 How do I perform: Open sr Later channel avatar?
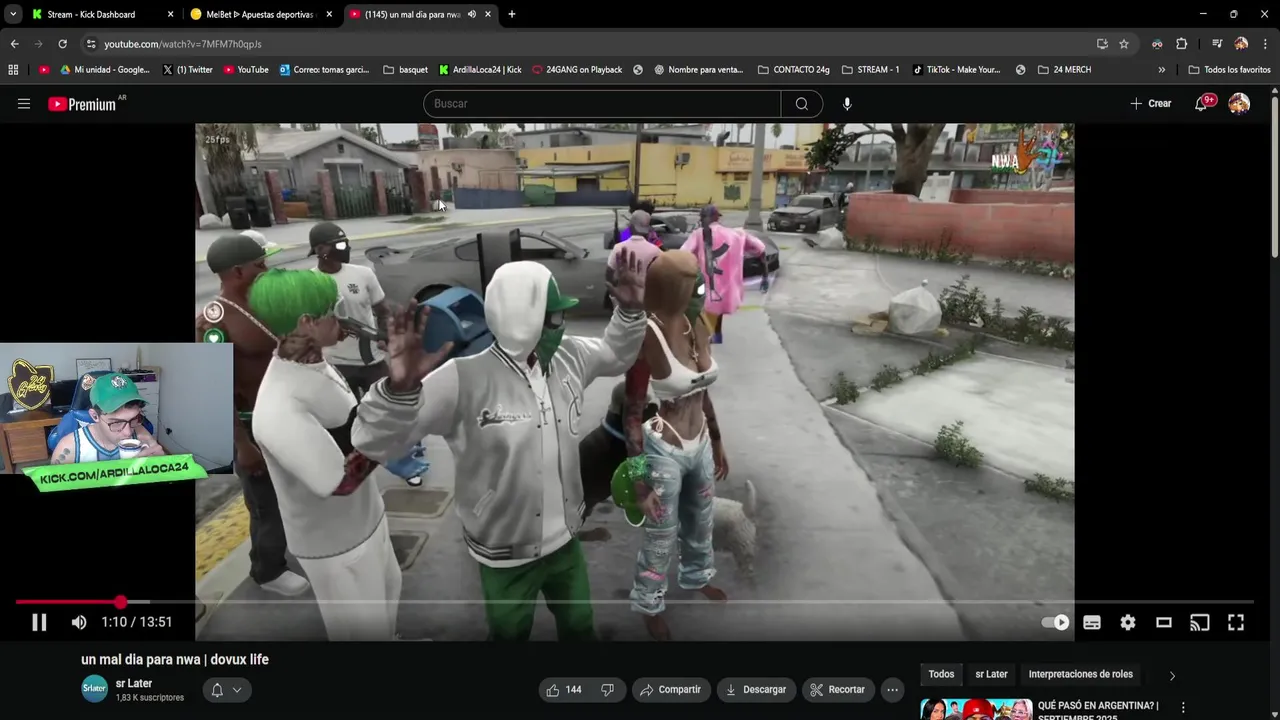pyautogui.click(x=94, y=689)
